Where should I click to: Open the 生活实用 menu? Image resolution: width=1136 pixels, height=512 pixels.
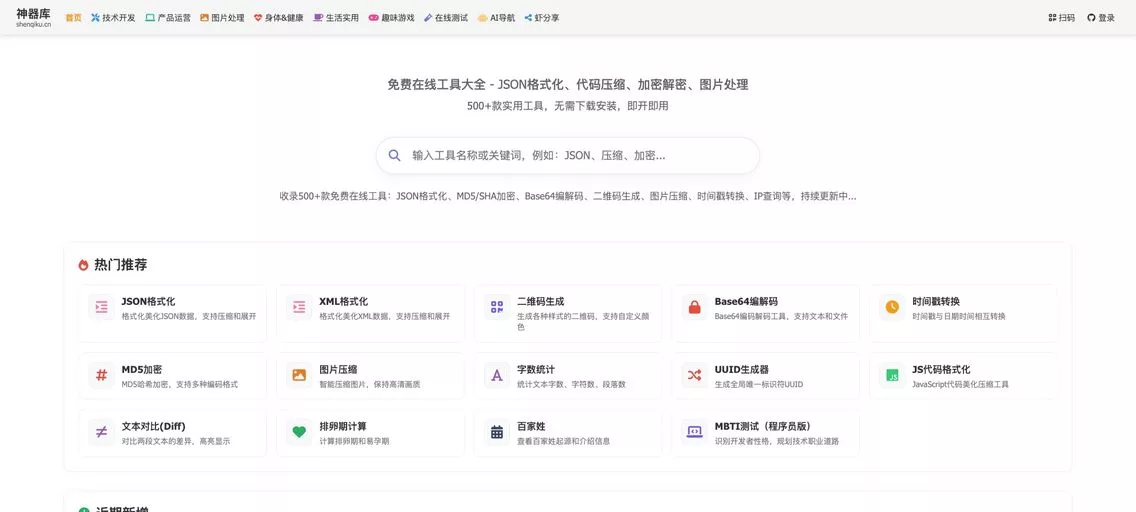click(336, 18)
